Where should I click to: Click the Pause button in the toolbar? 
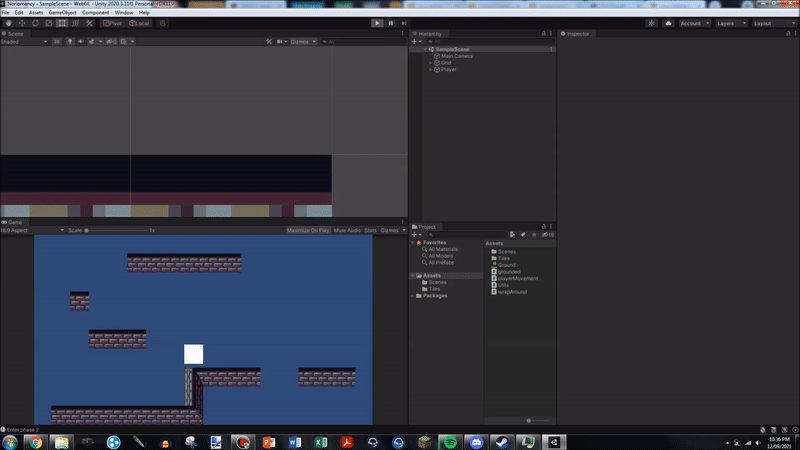390,23
